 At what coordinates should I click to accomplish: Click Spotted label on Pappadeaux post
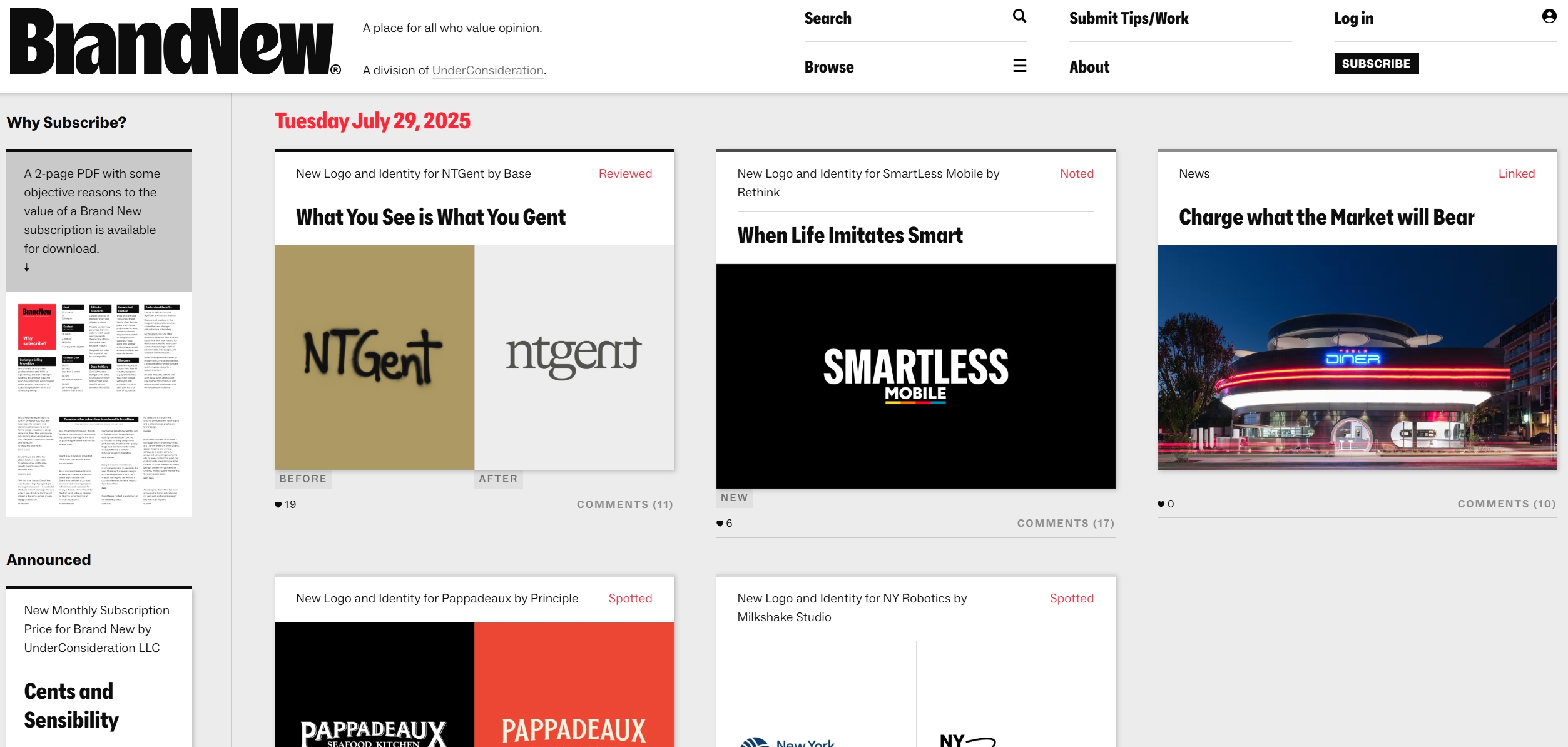pos(630,599)
